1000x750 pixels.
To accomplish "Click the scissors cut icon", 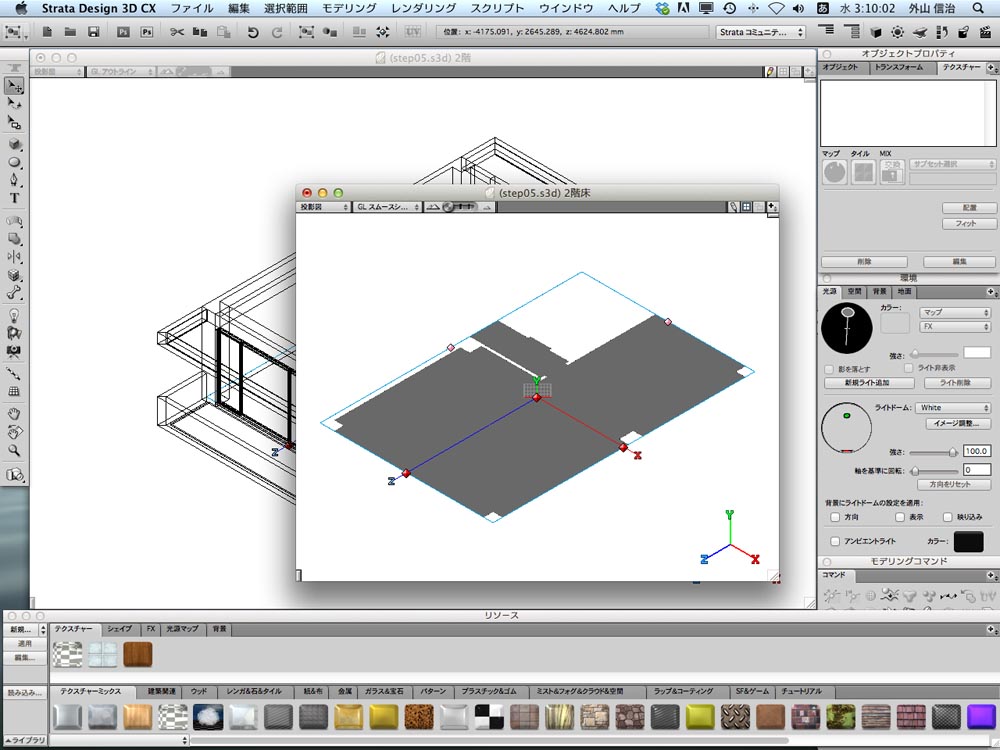I will 177,31.
